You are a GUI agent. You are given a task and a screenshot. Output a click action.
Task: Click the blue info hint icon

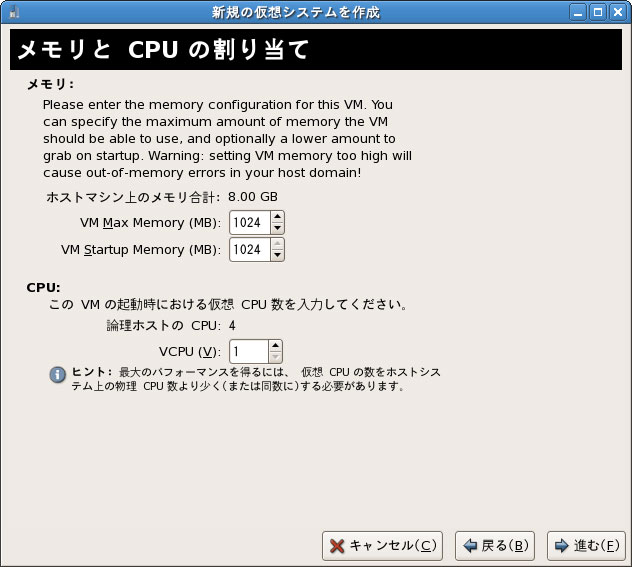coord(58,374)
